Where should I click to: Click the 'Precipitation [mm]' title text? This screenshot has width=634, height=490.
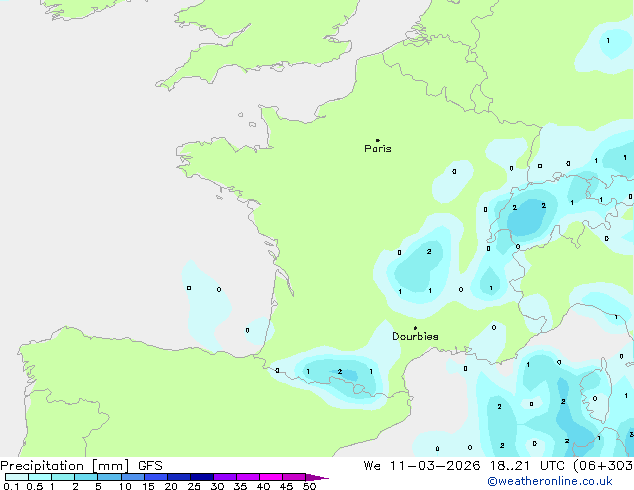click(x=65, y=466)
